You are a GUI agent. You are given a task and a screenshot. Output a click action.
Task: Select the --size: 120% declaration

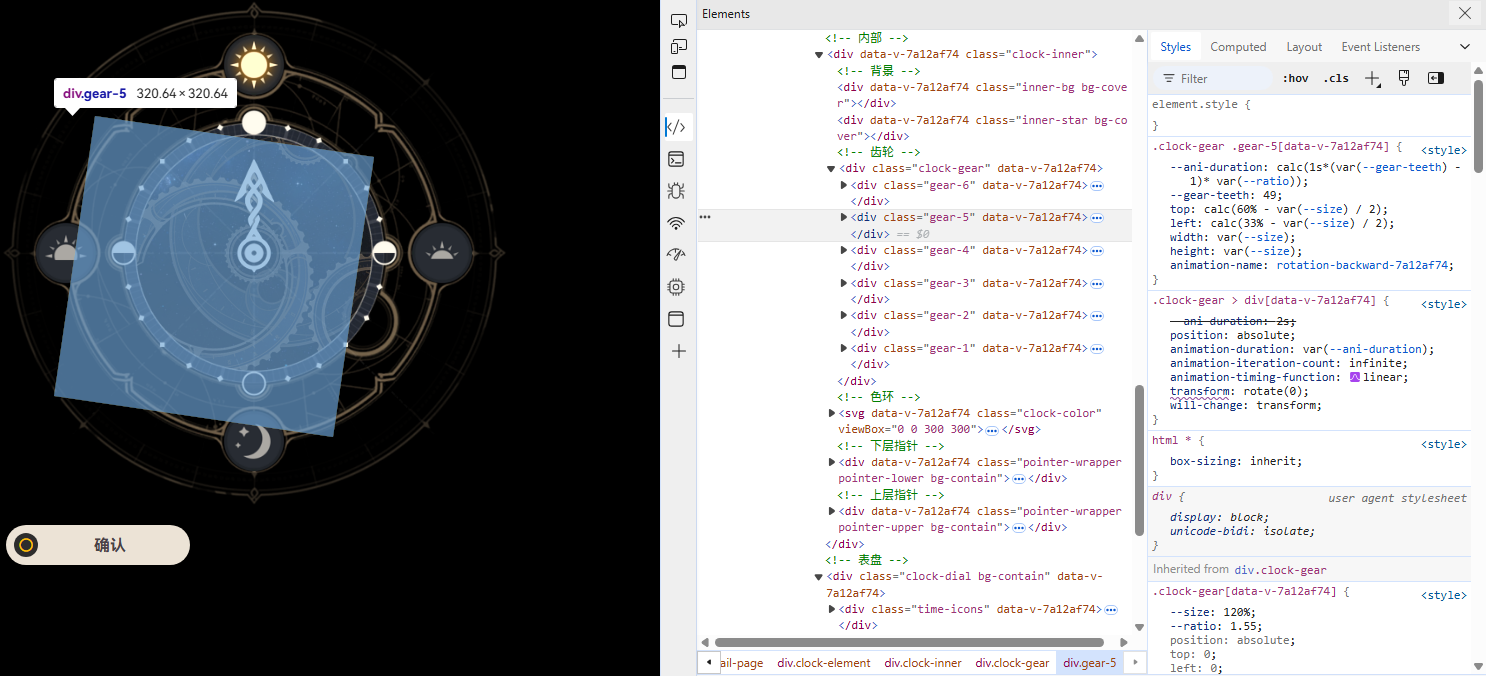click(1212, 612)
